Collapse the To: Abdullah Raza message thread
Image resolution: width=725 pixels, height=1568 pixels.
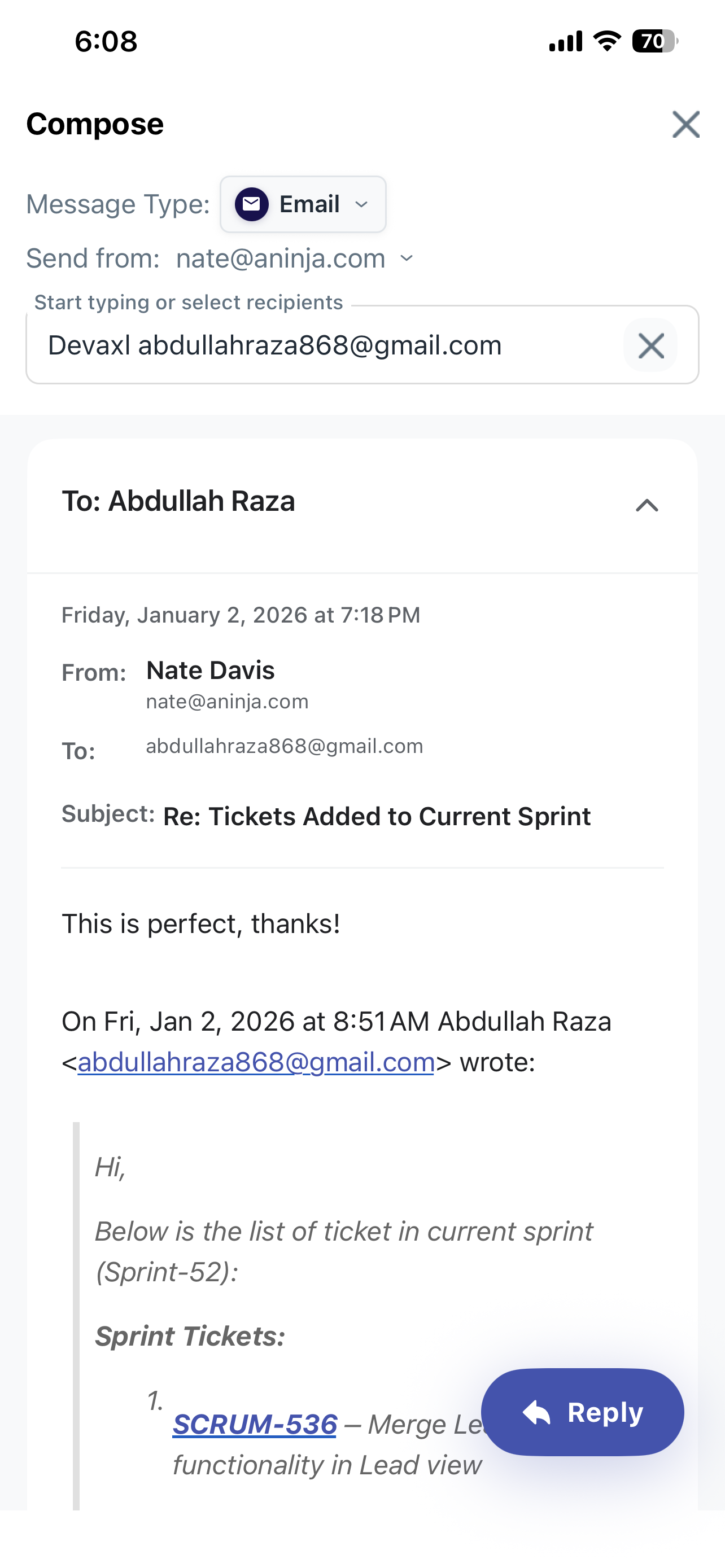647,505
